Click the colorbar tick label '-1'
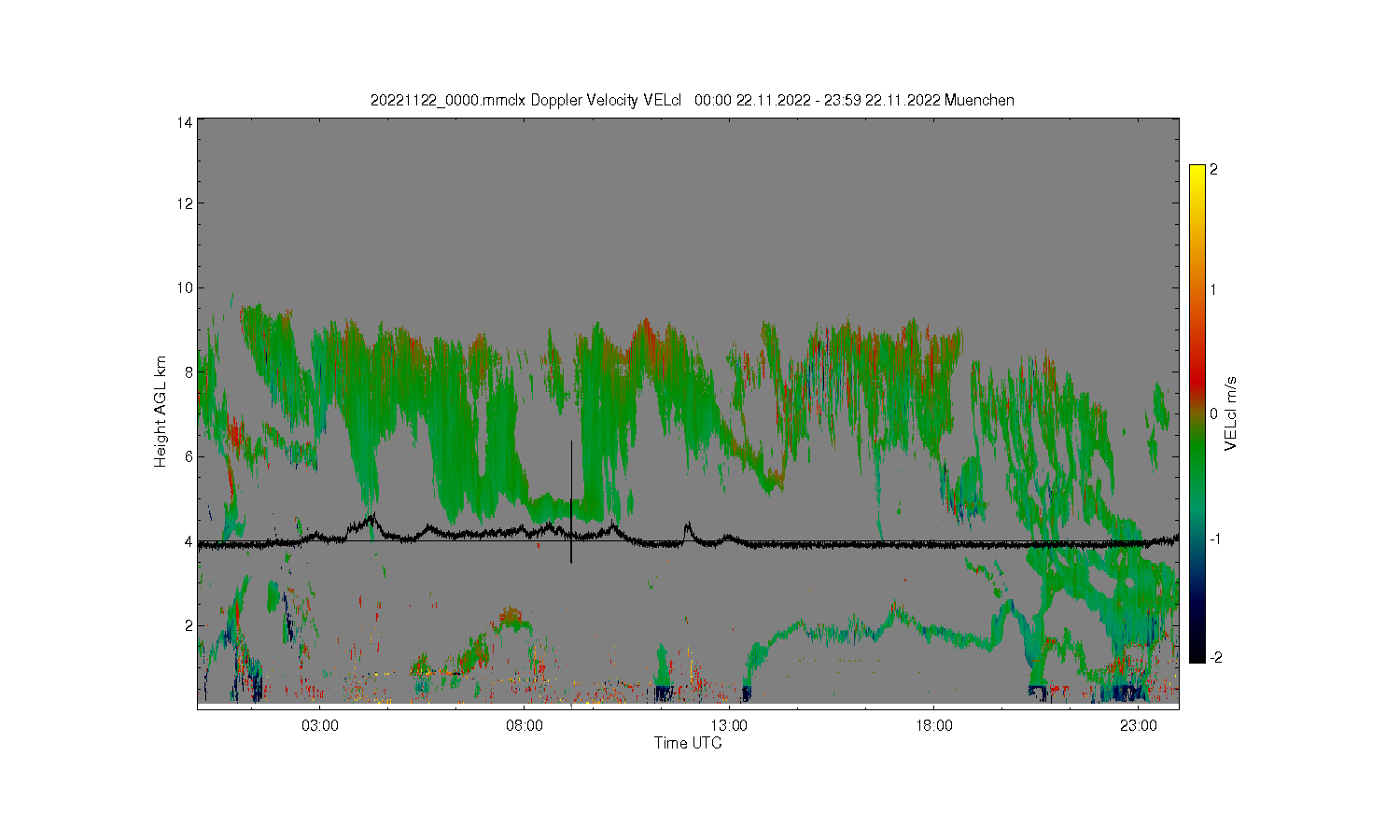Image resolution: width=1400 pixels, height=840 pixels. (x=1213, y=539)
